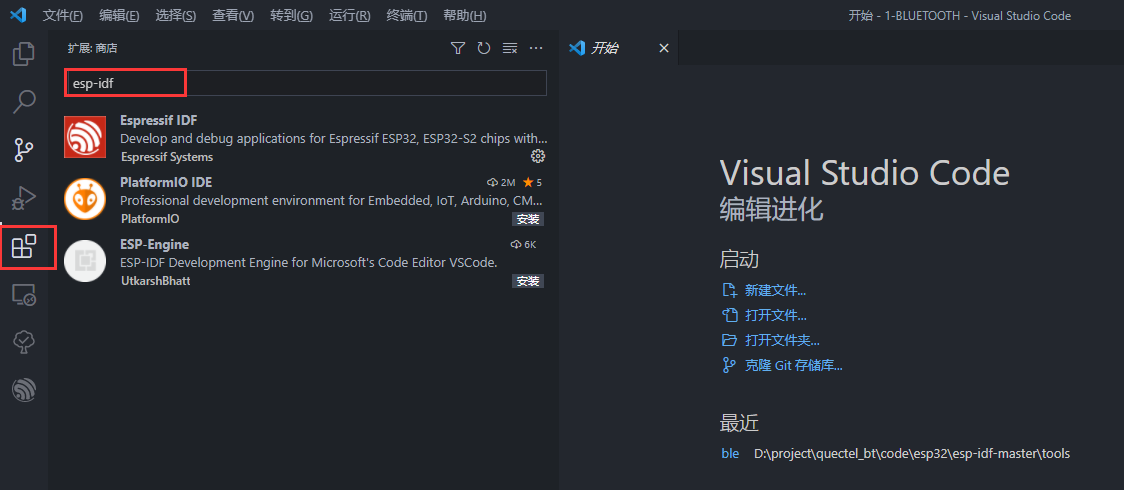Open the 终端(T) menu
Viewport: 1124px width, 490px height.
click(x=407, y=16)
